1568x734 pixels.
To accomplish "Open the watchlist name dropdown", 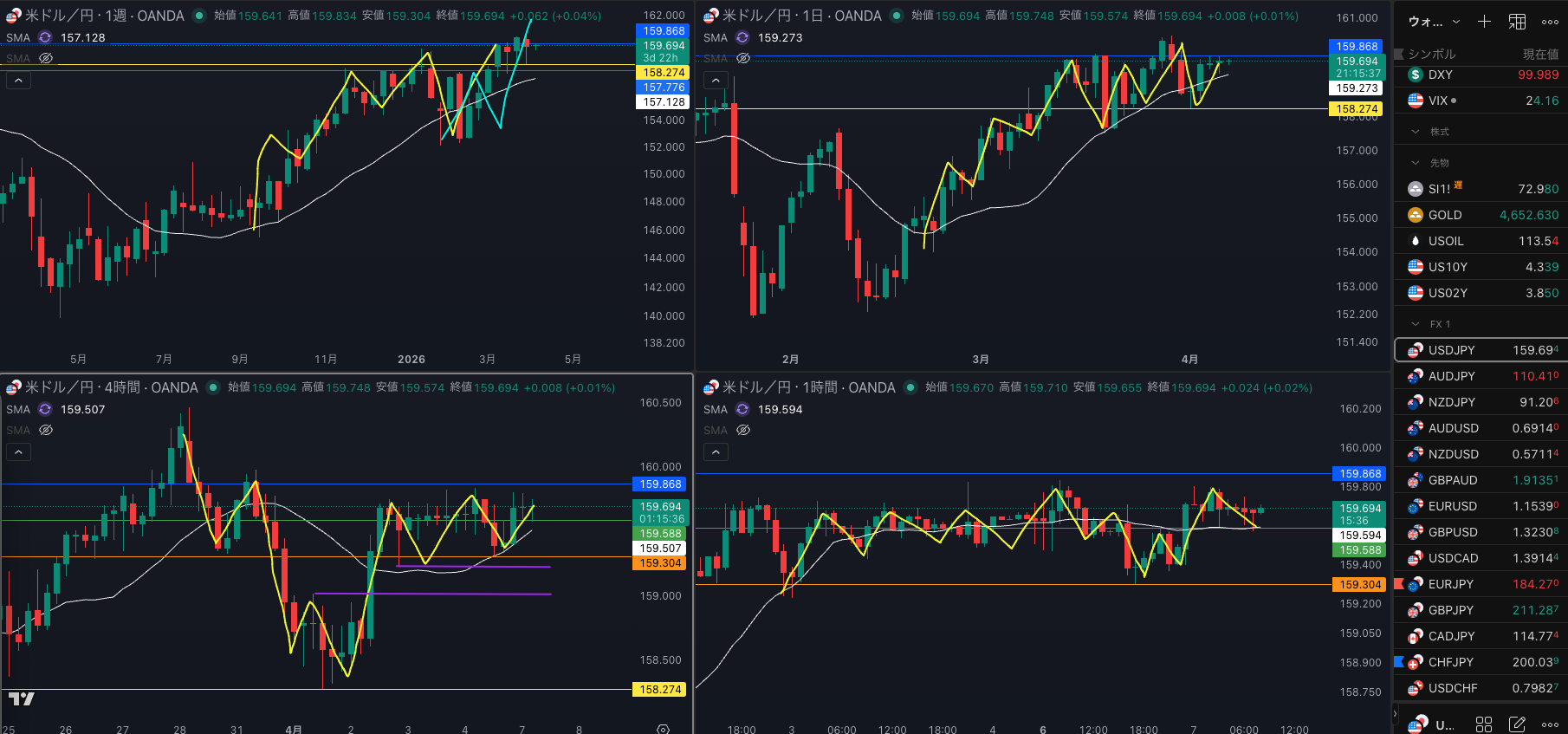I will pos(1434,22).
